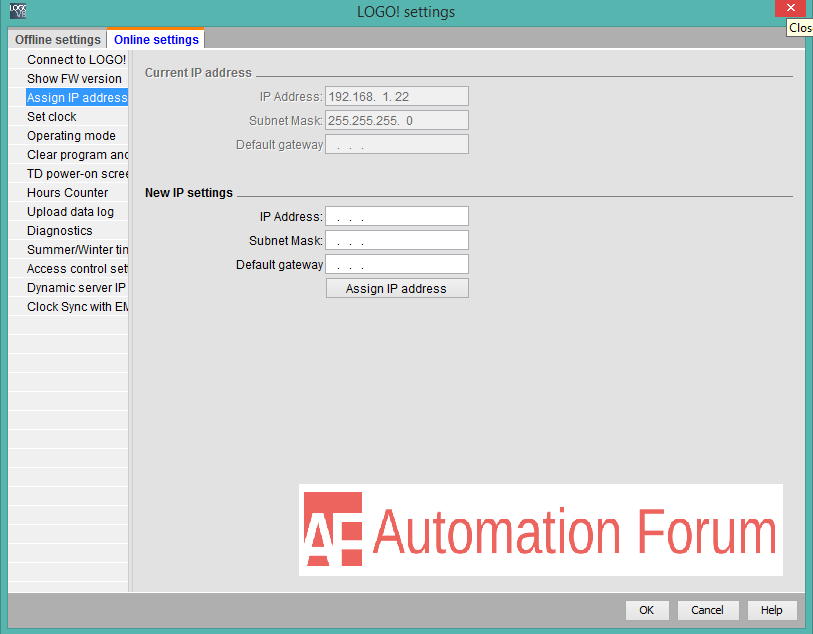This screenshot has width=813, height=634.
Task: Switch to the Online settings tab
Action: tap(154, 39)
